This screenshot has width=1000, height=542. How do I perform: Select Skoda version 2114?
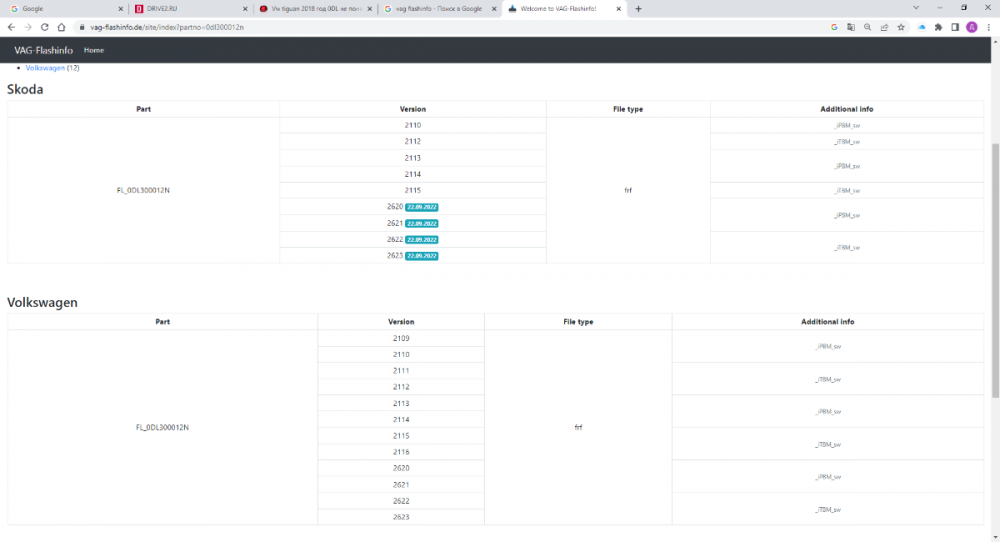click(413, 174)
